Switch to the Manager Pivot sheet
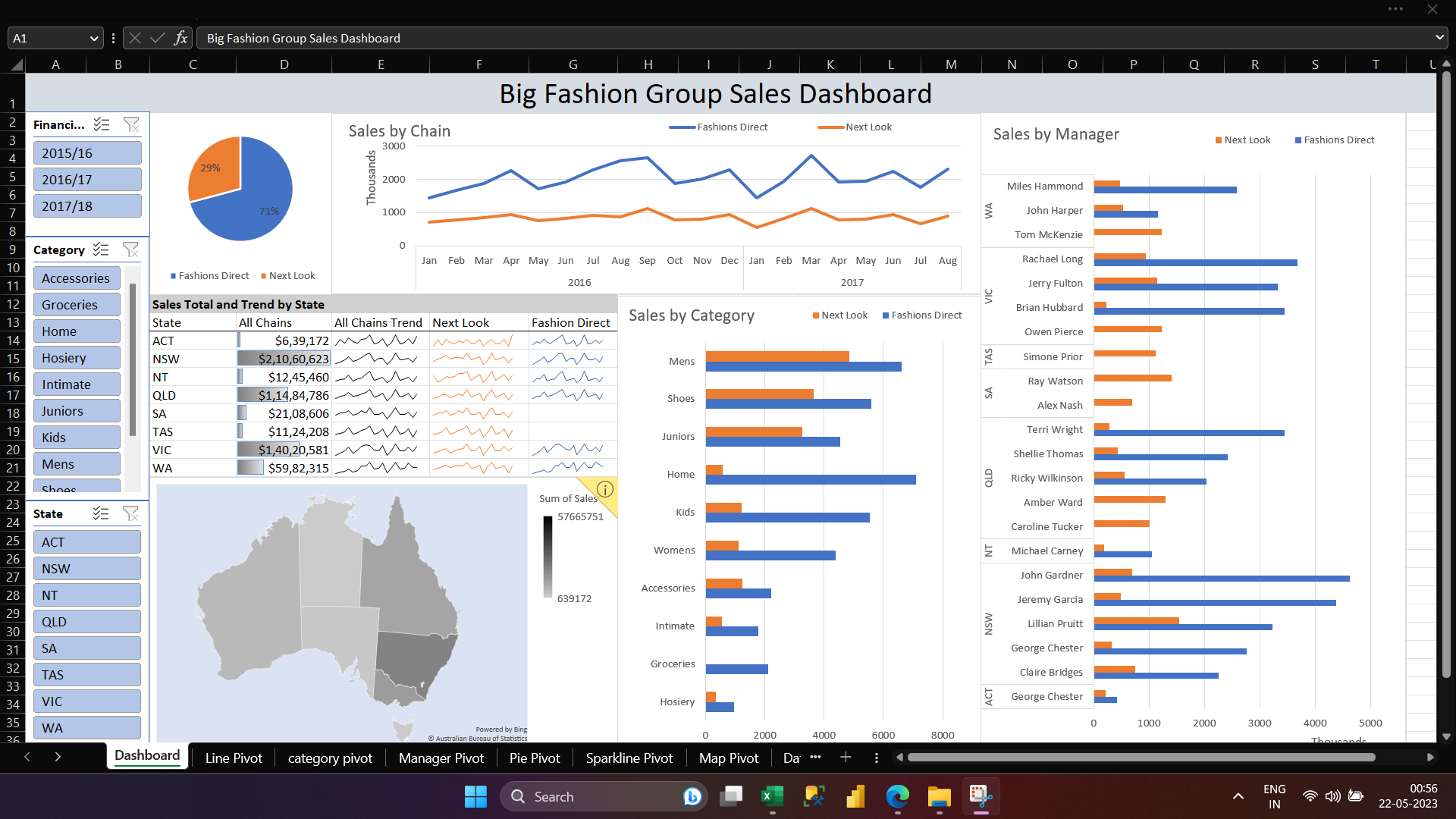Image resolution: width=1456 pixels, height=819 pixels. (441, 758)
